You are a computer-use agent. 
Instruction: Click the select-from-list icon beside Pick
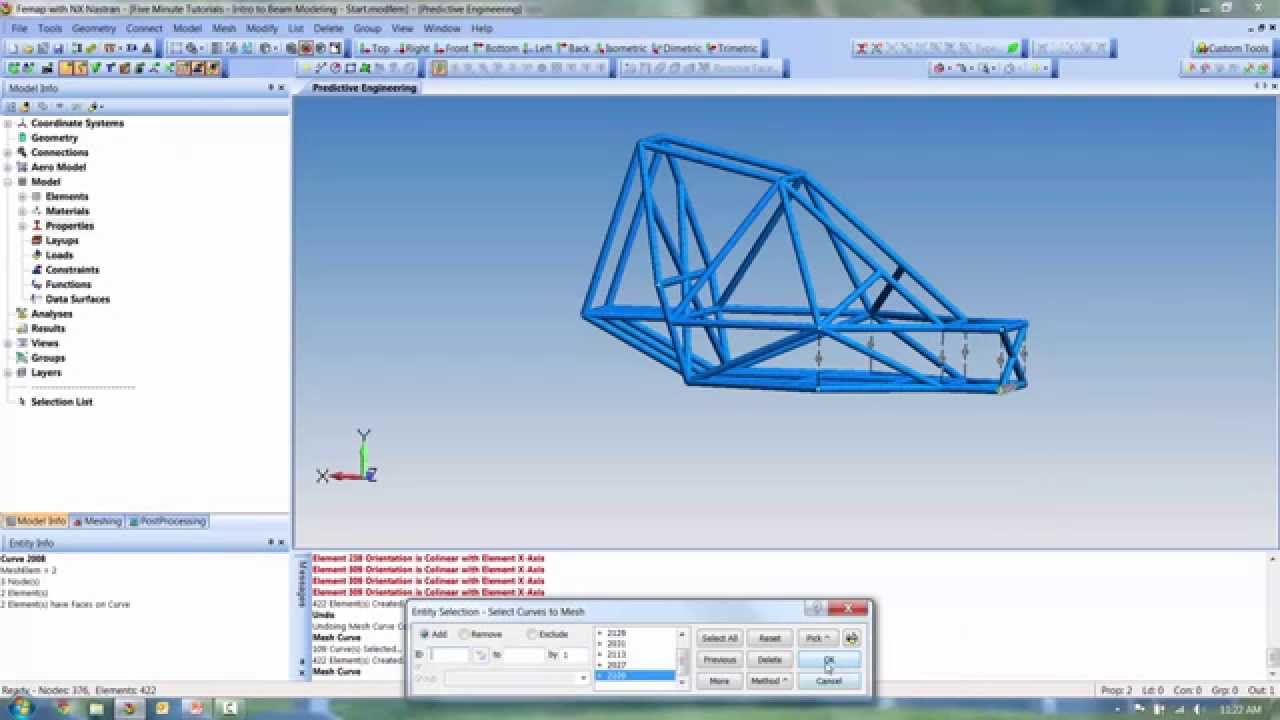click(852, 638)
